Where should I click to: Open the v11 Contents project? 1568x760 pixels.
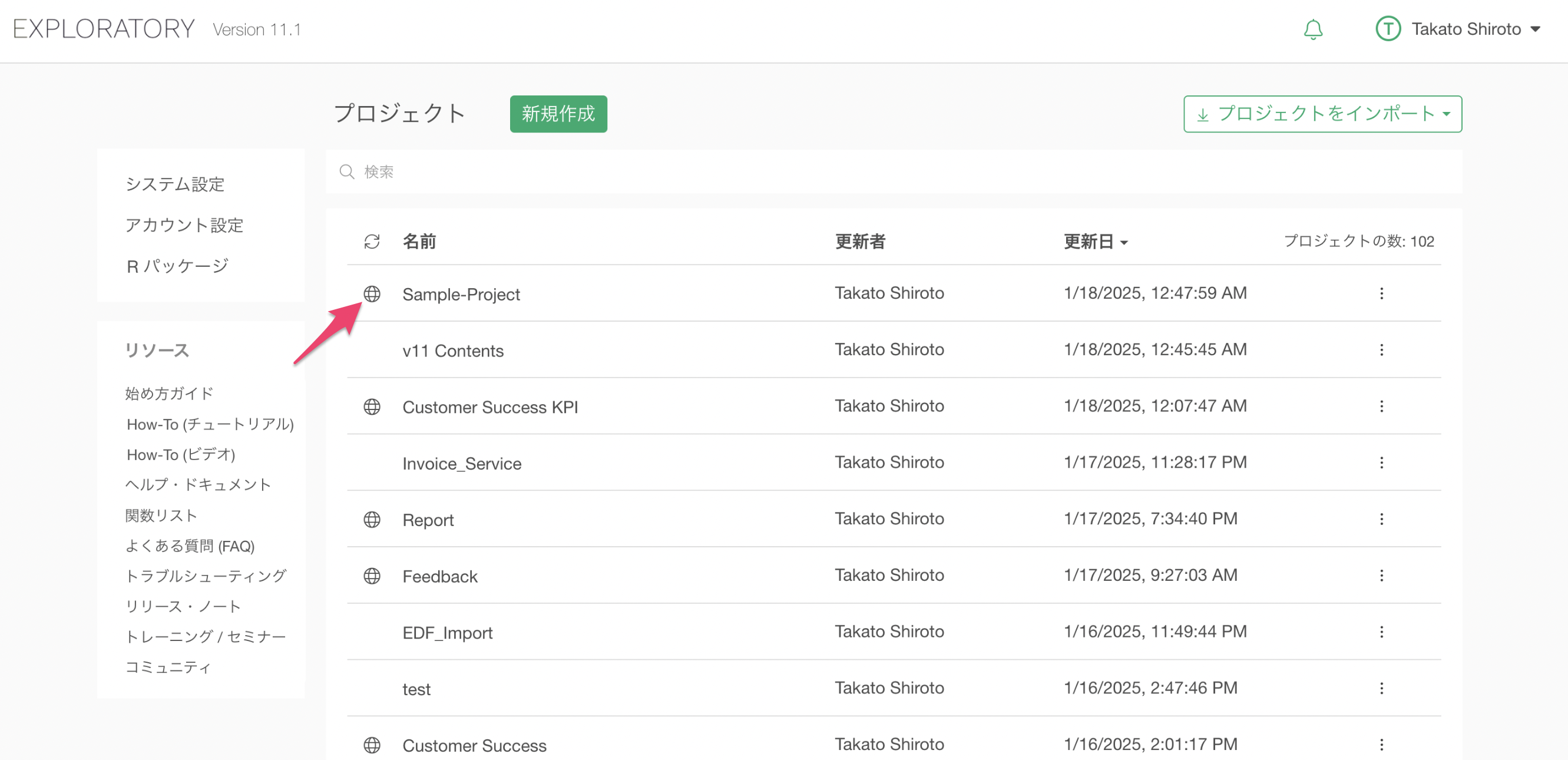[x=453, y=351]
